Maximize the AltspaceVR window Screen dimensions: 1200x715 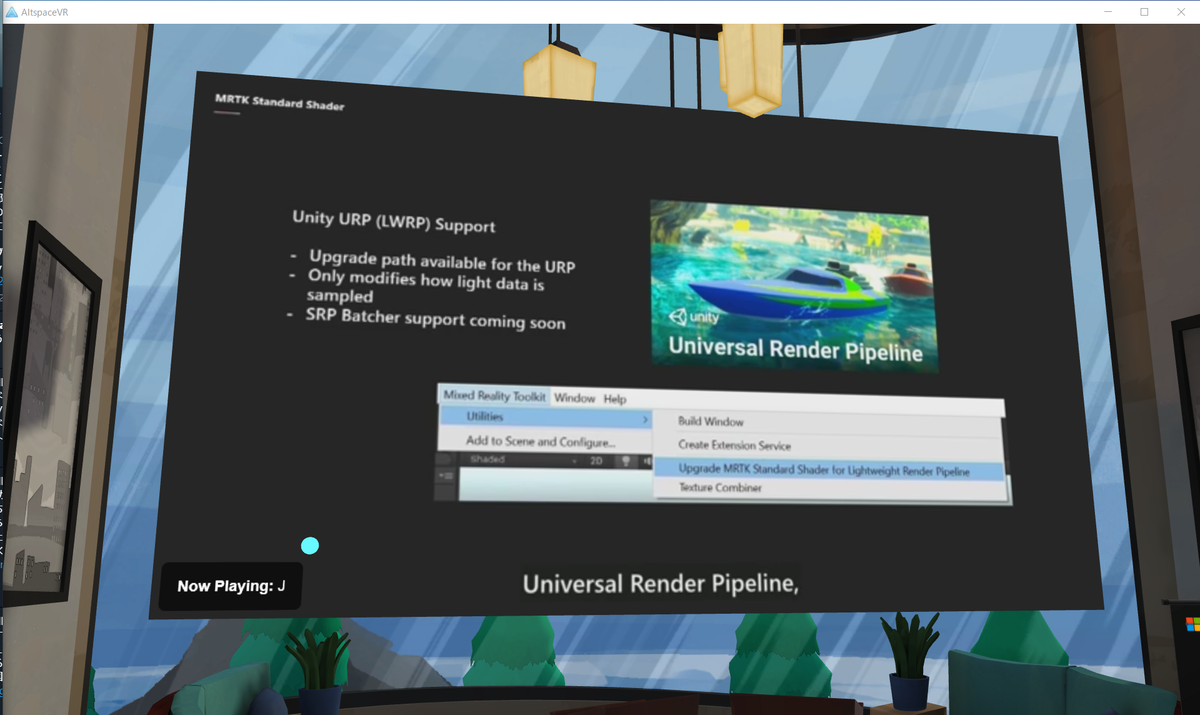click(1144, 11)
